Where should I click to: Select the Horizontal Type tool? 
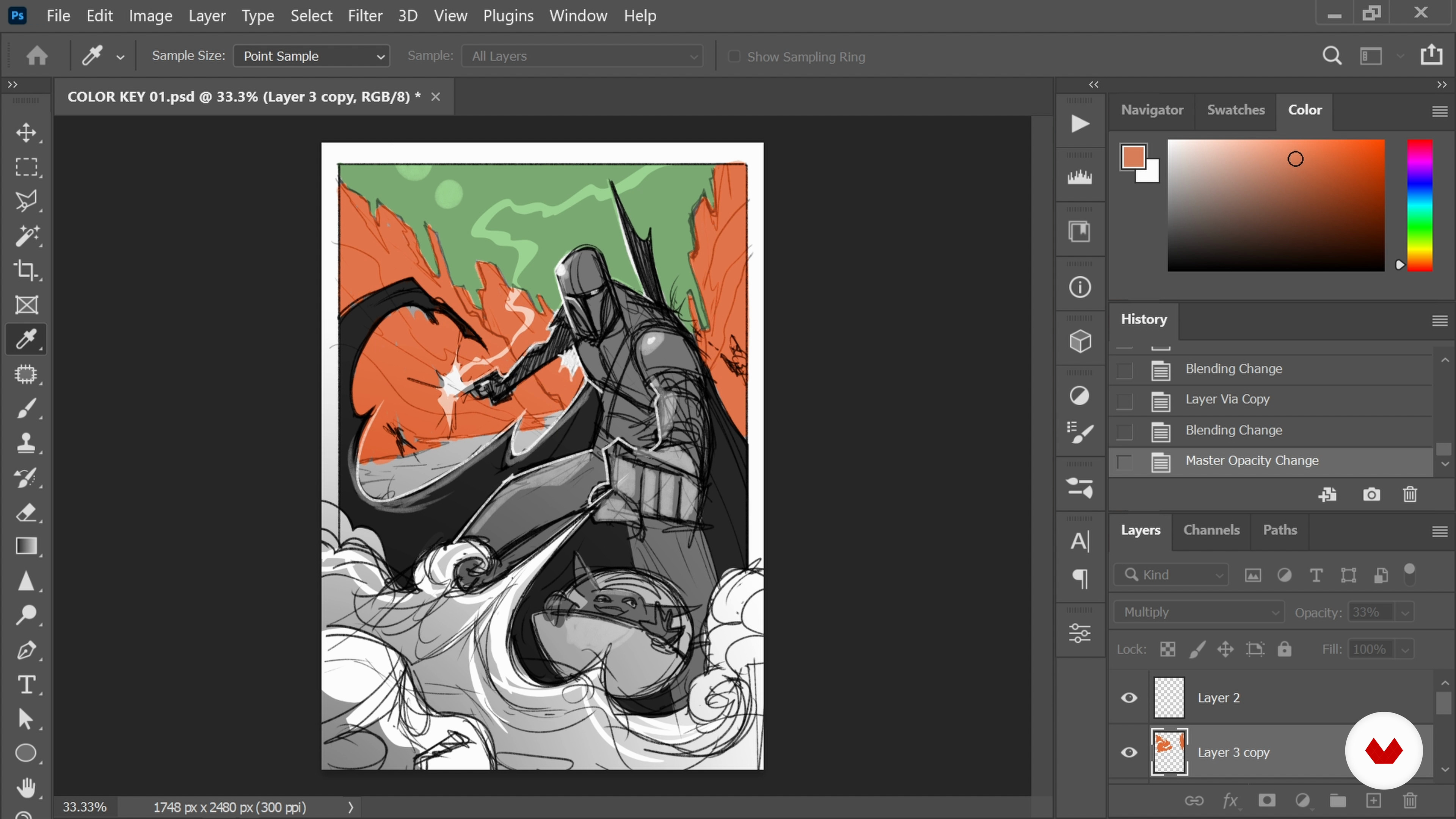(x=26, y=684)
